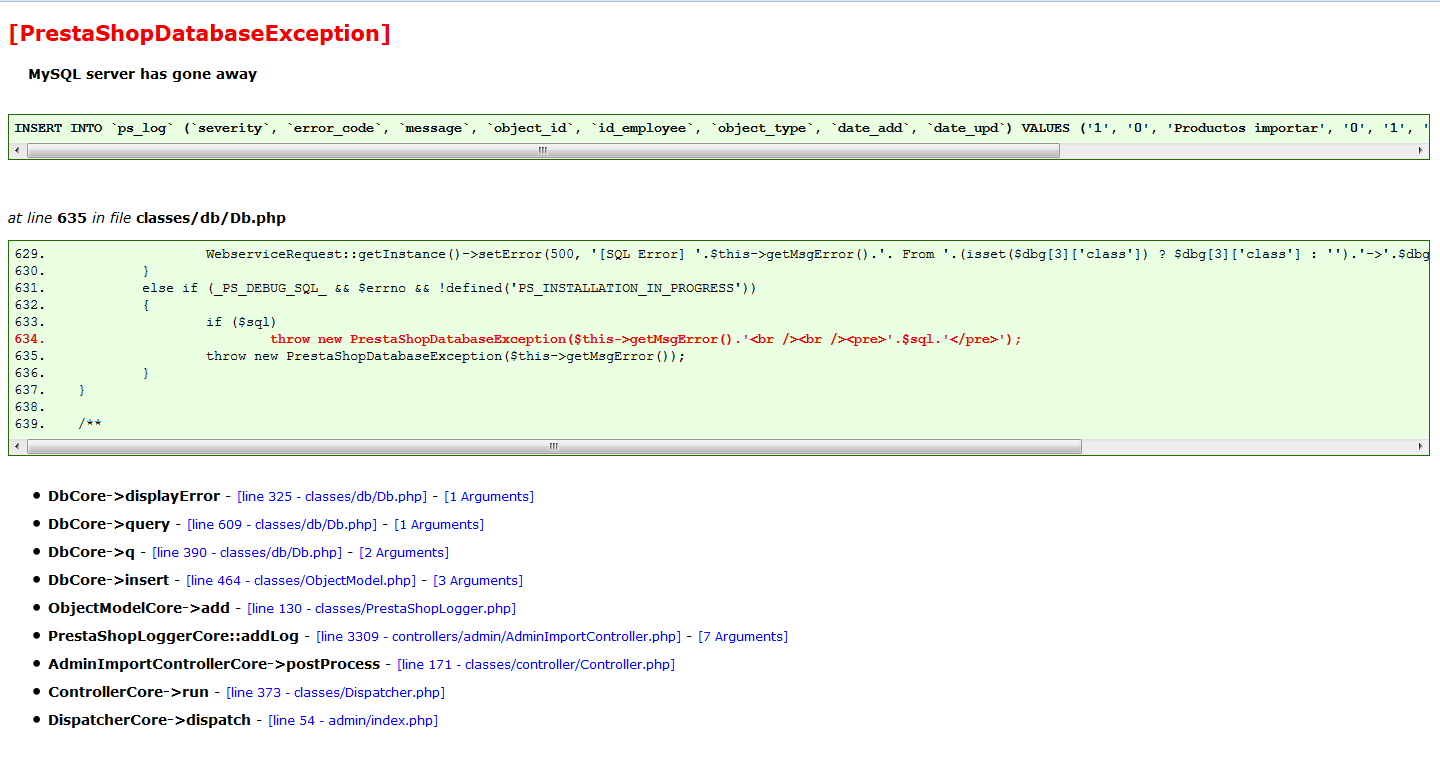Open the line 171 - classes/controller/Controller.php link
This screenshot has width=1440, height=762.
pyautogui.click(x=536, y=665)
